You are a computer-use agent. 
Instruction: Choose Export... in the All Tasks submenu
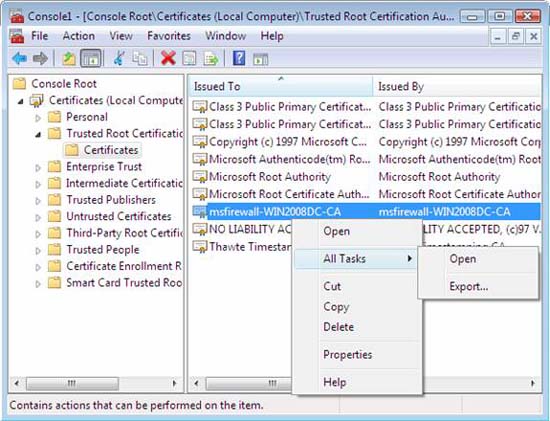(478, 287)
